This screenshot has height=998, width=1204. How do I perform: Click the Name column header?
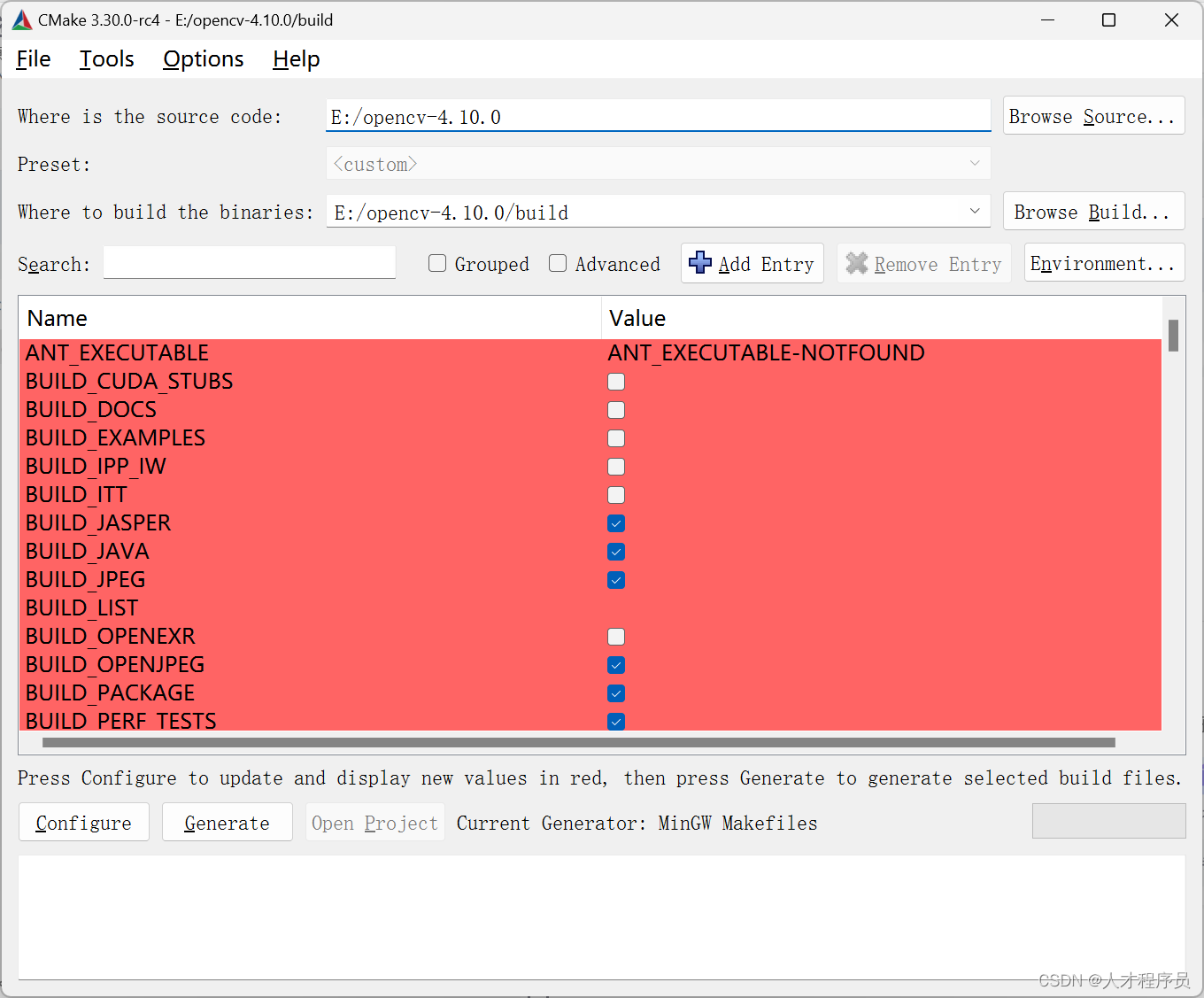click(310, 318)
